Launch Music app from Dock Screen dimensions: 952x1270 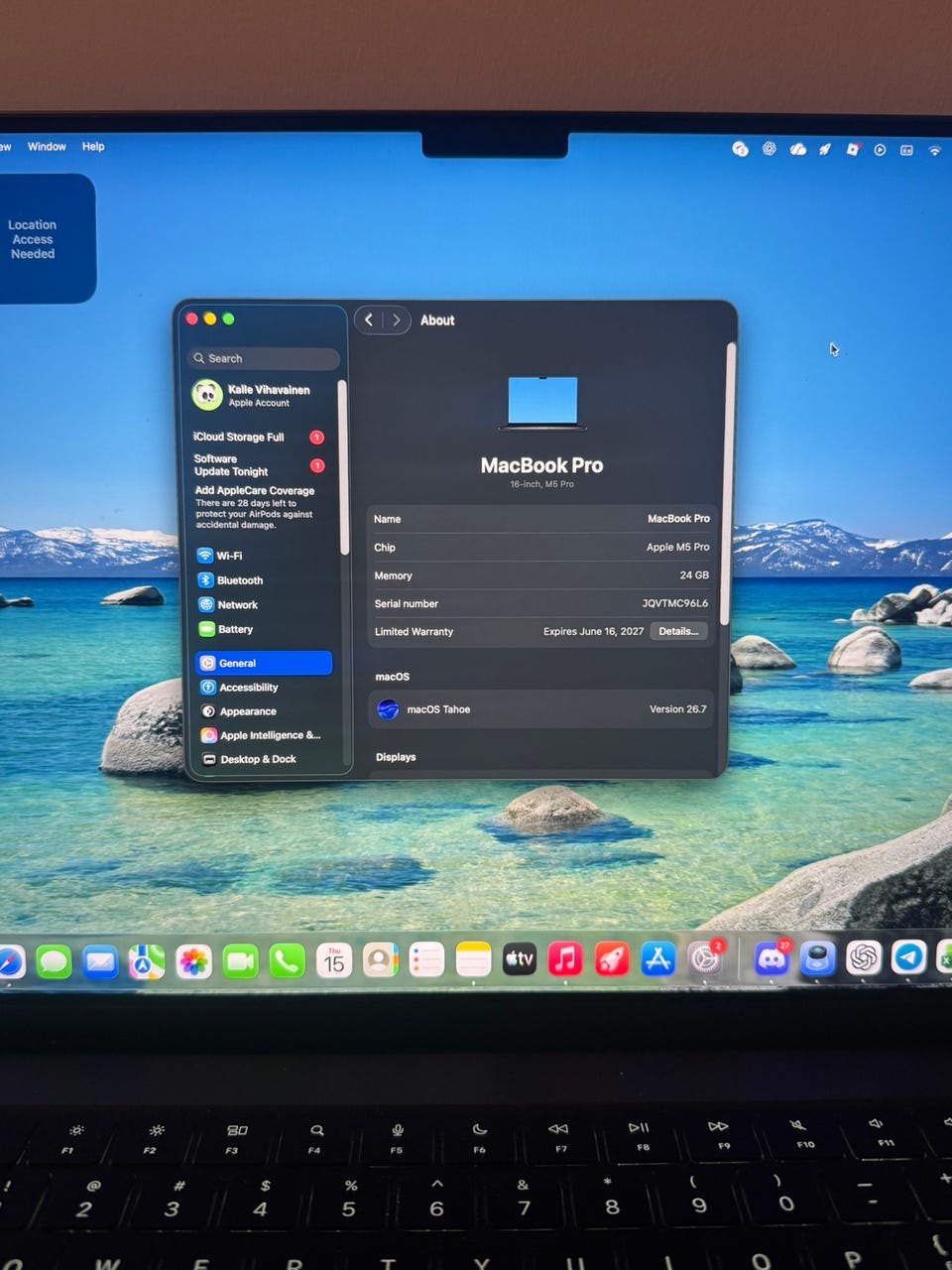point(565,958)
